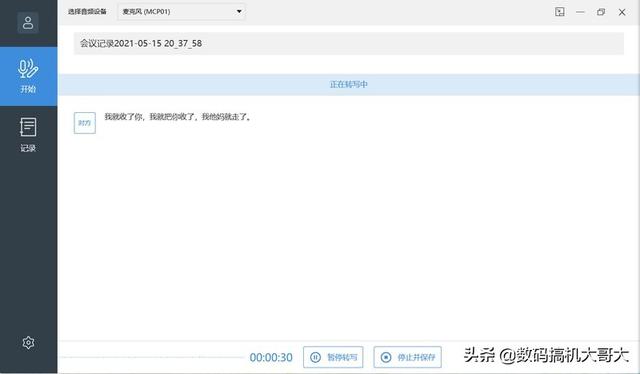This screenshot has height=374, width=640.
Task: Open the 麦克风 (MCP01) device dropdown
Action: (181, 11)
